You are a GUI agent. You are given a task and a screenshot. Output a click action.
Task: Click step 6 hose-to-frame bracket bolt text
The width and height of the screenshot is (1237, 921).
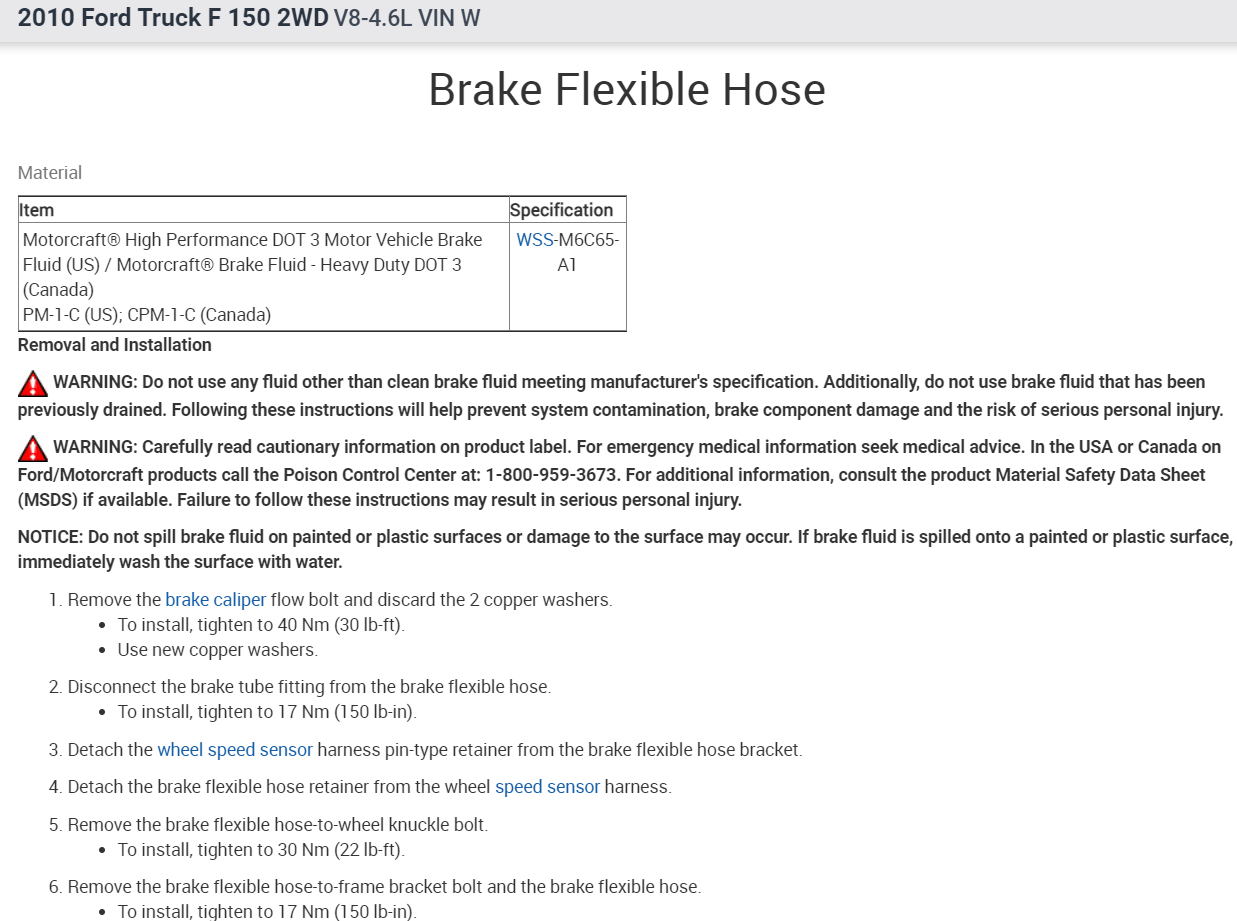click(384, 887)
